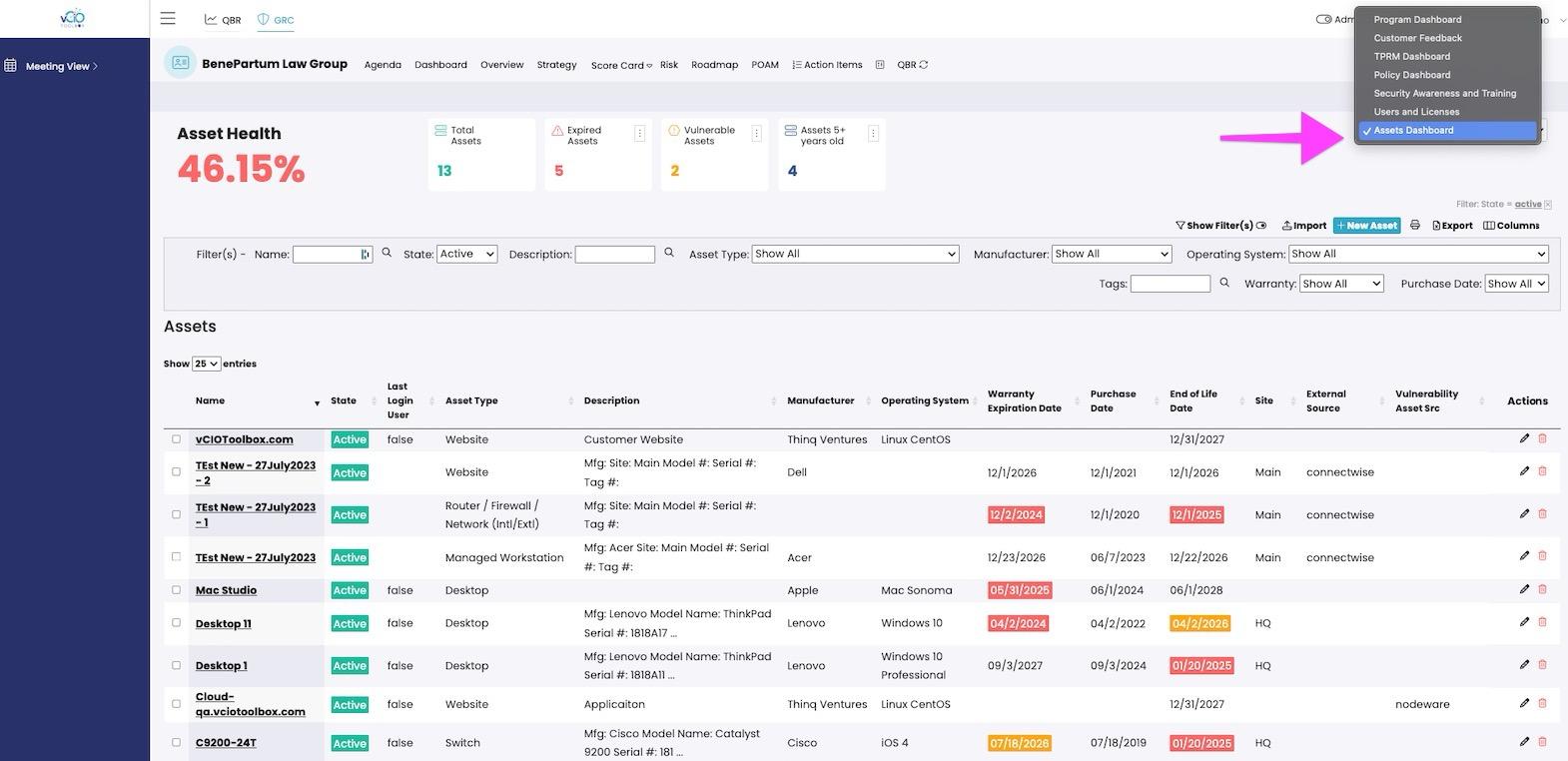The width and height of the screenshot is (1568, 761).
Task: Delete the Desktop 1 asset with trash icon
Action: pos(1542,664)
